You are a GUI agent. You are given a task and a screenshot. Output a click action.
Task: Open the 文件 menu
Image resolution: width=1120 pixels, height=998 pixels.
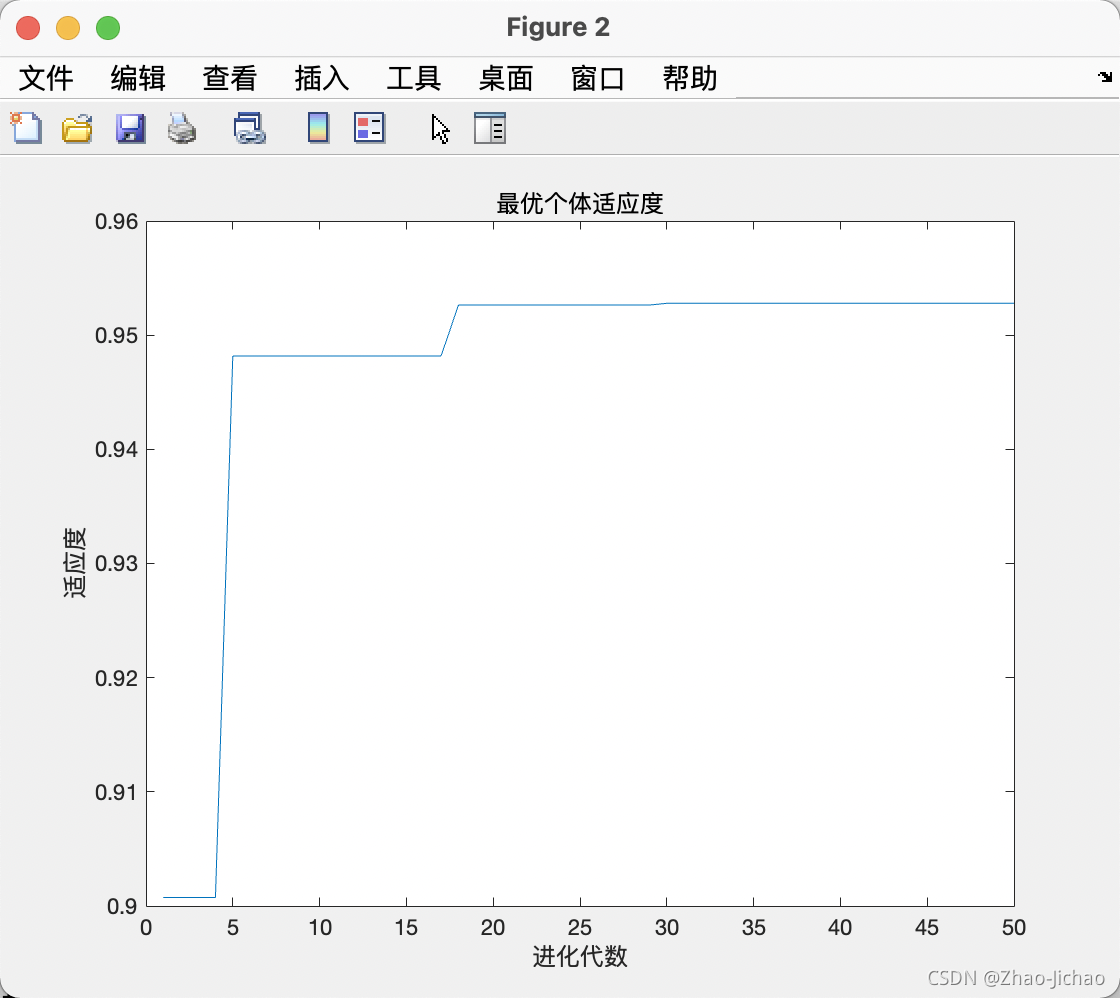45,78
